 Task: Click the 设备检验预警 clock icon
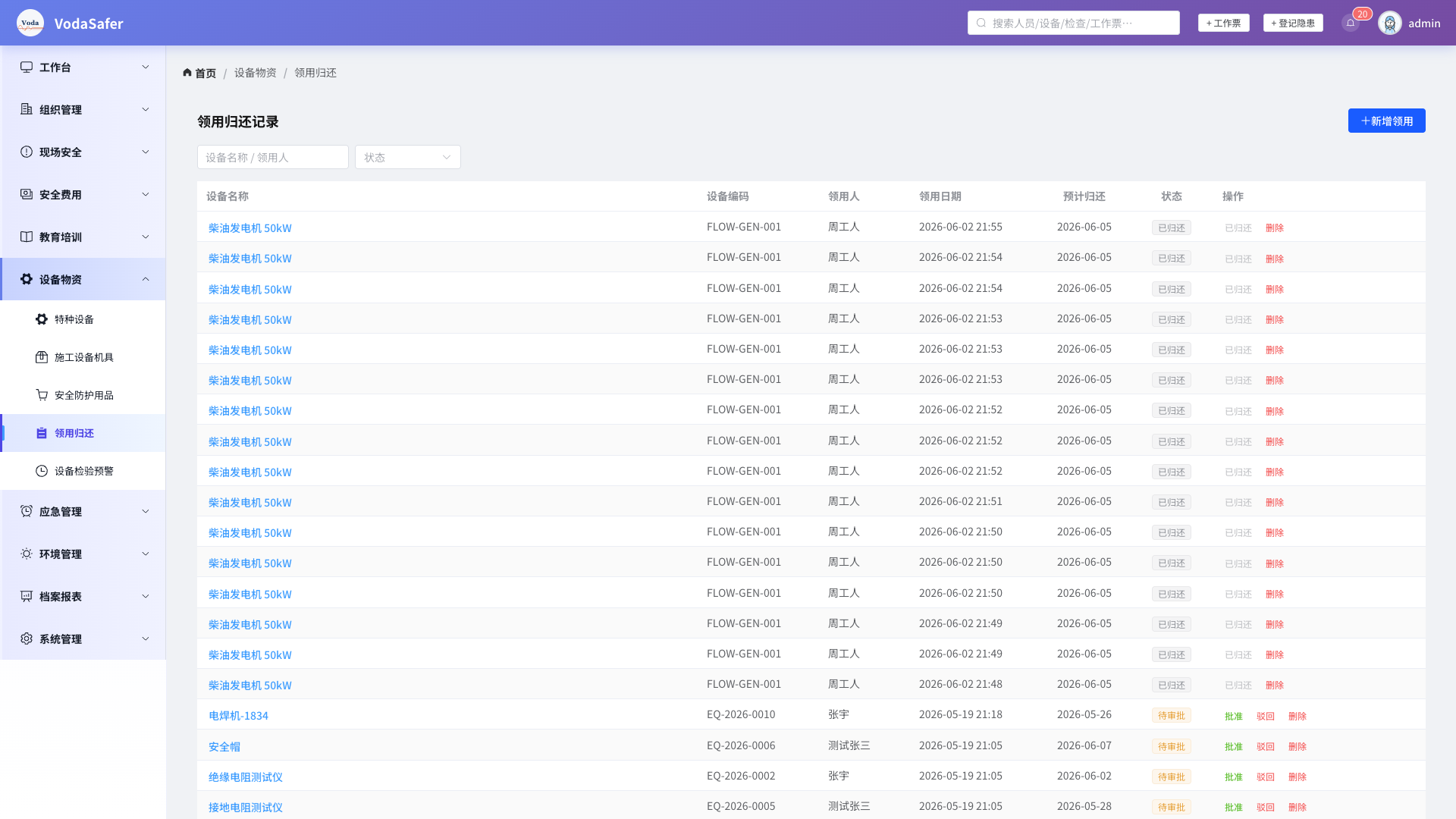click(x=42, y=471)
